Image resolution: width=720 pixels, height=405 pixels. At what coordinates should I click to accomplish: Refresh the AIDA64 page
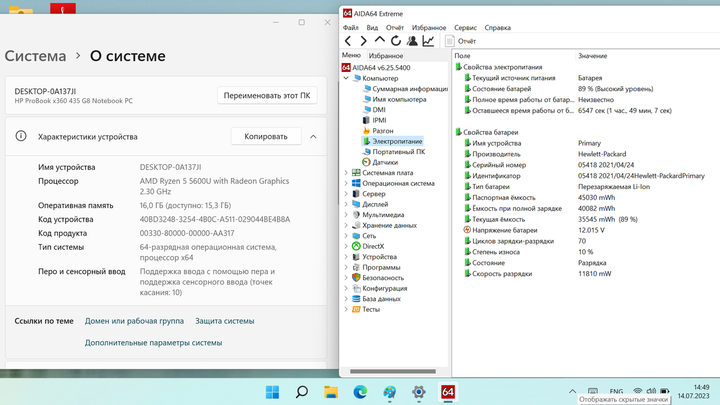(395, 41)
